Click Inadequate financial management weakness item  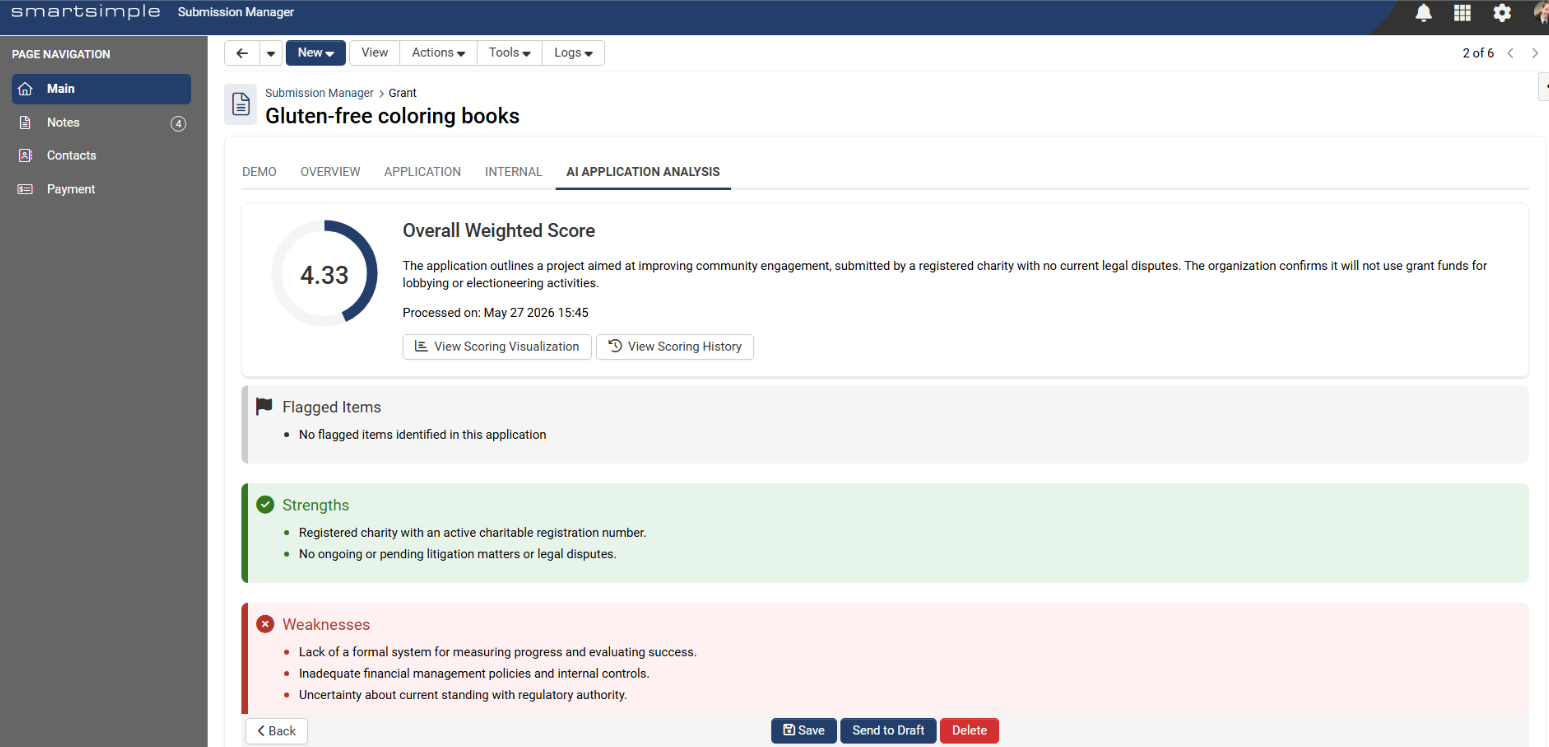[x=474, y=674]
